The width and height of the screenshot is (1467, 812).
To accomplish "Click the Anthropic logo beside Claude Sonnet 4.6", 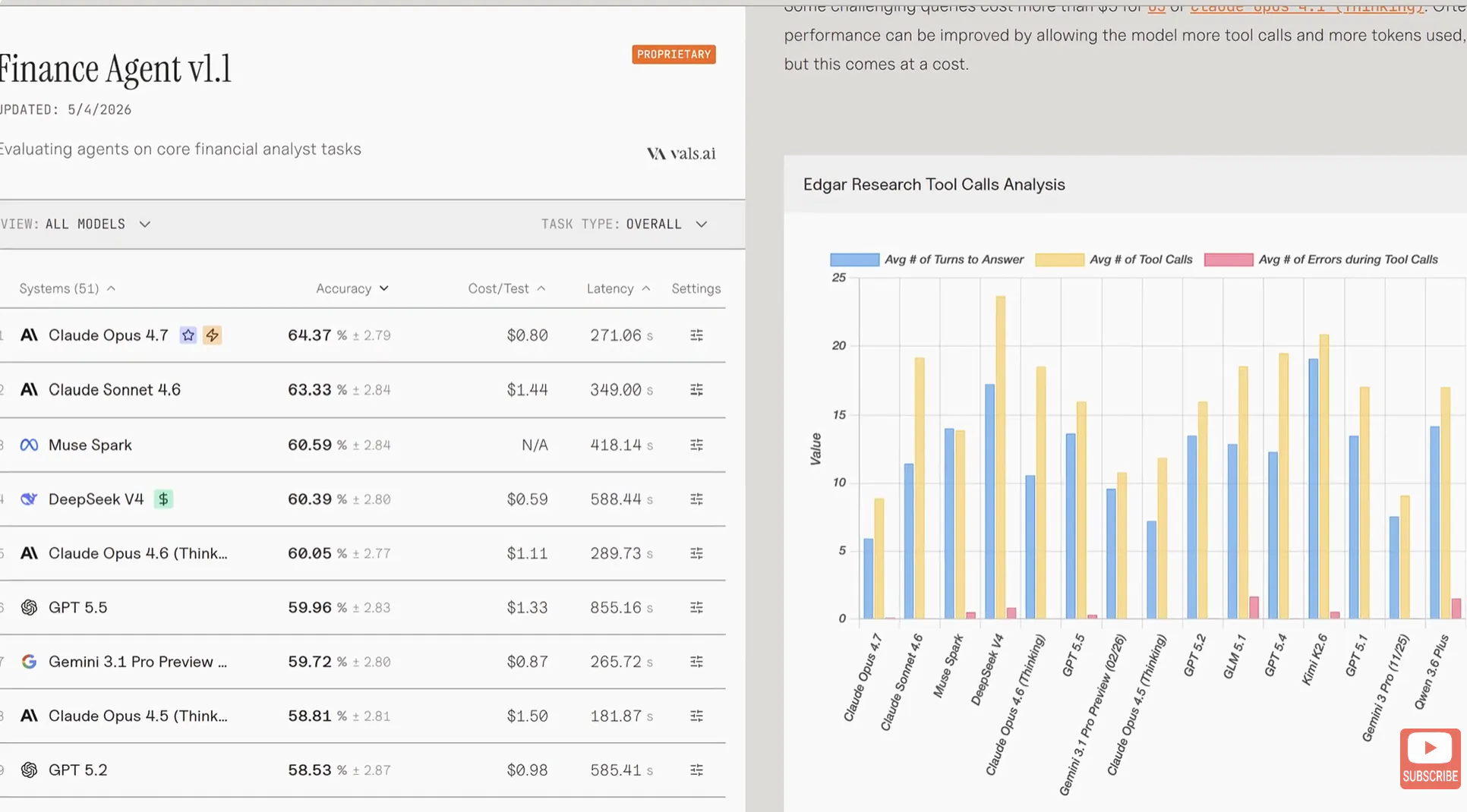I will [29, 390].
